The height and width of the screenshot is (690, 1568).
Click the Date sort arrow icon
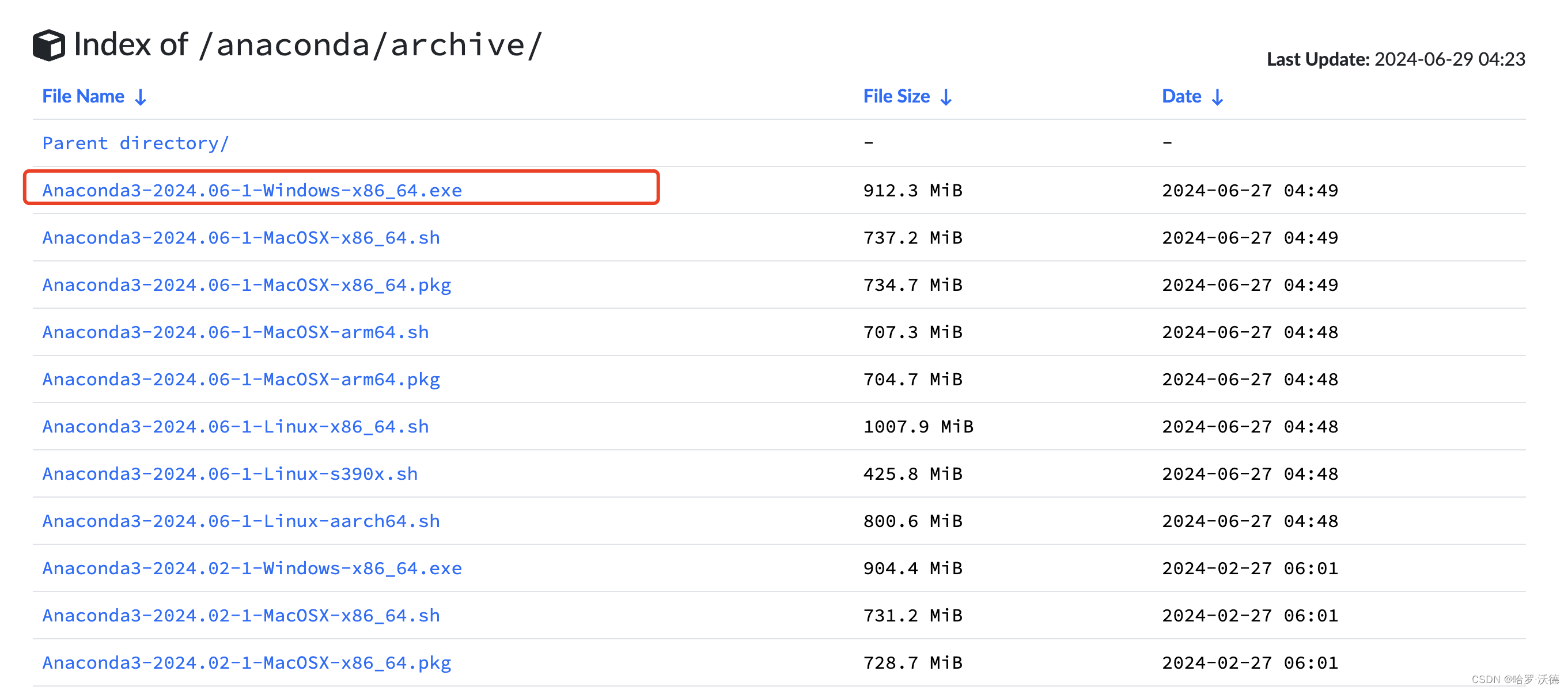pos(1217,97)
